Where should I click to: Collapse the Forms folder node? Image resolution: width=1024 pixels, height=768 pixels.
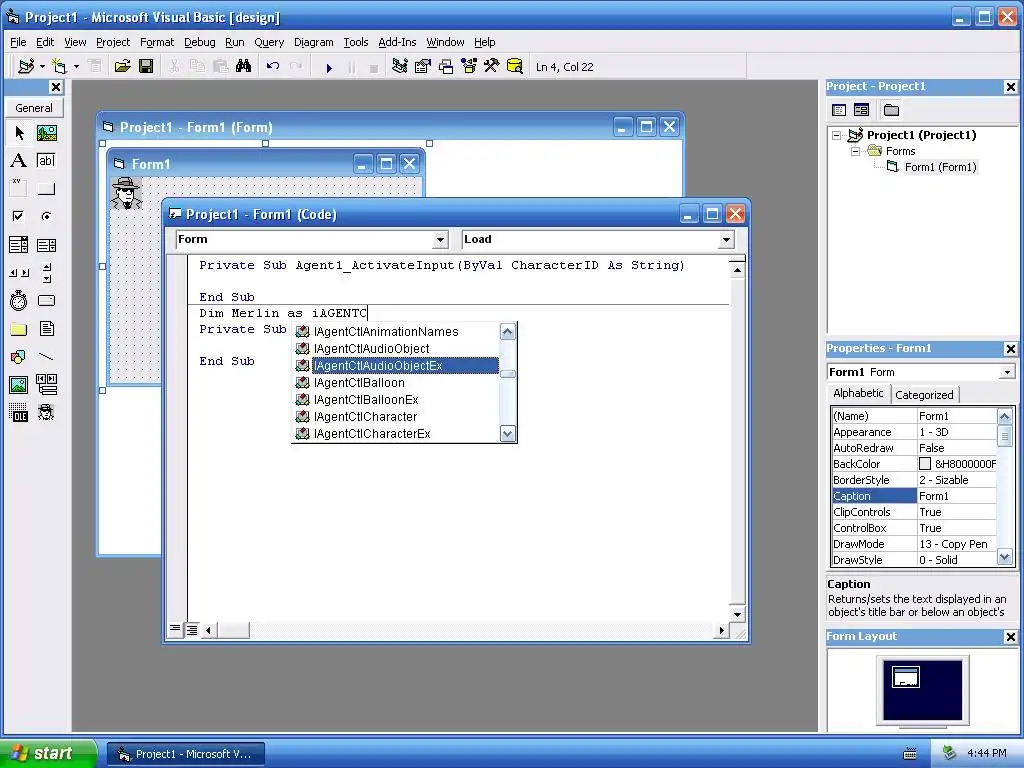tap(856, 152)
